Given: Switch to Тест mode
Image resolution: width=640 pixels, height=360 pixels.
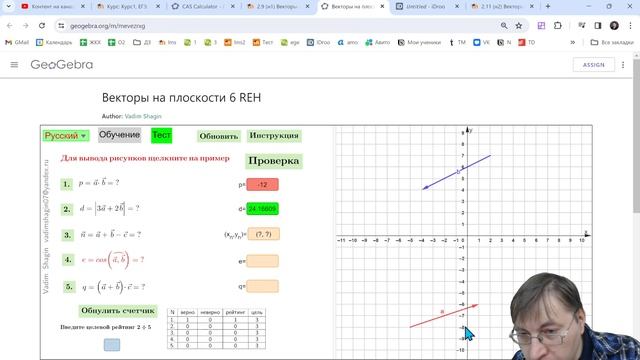Looking at the screenshot, I should (x=161, y=136).
